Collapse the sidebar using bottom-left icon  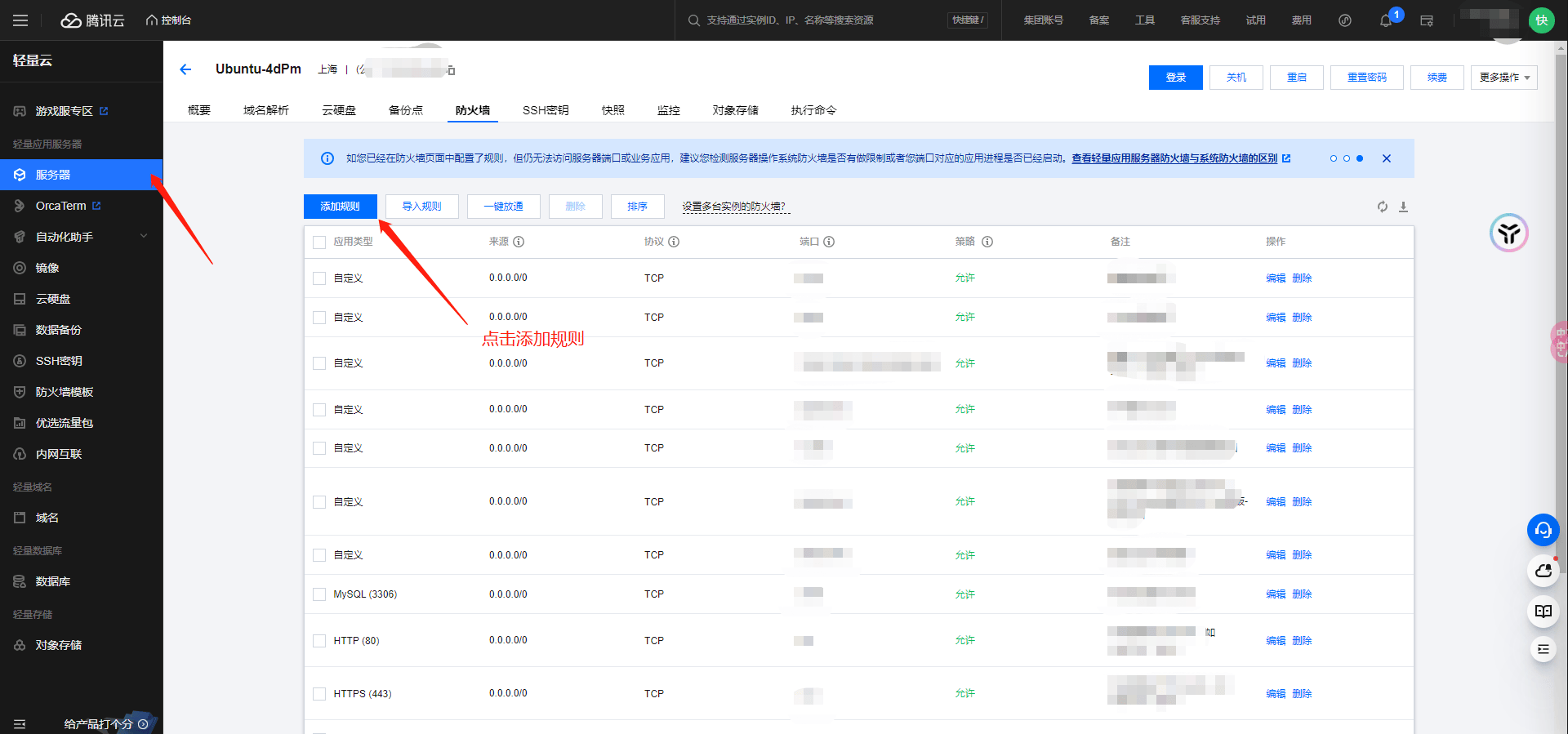pyautogui.click(x=20, y=724)
